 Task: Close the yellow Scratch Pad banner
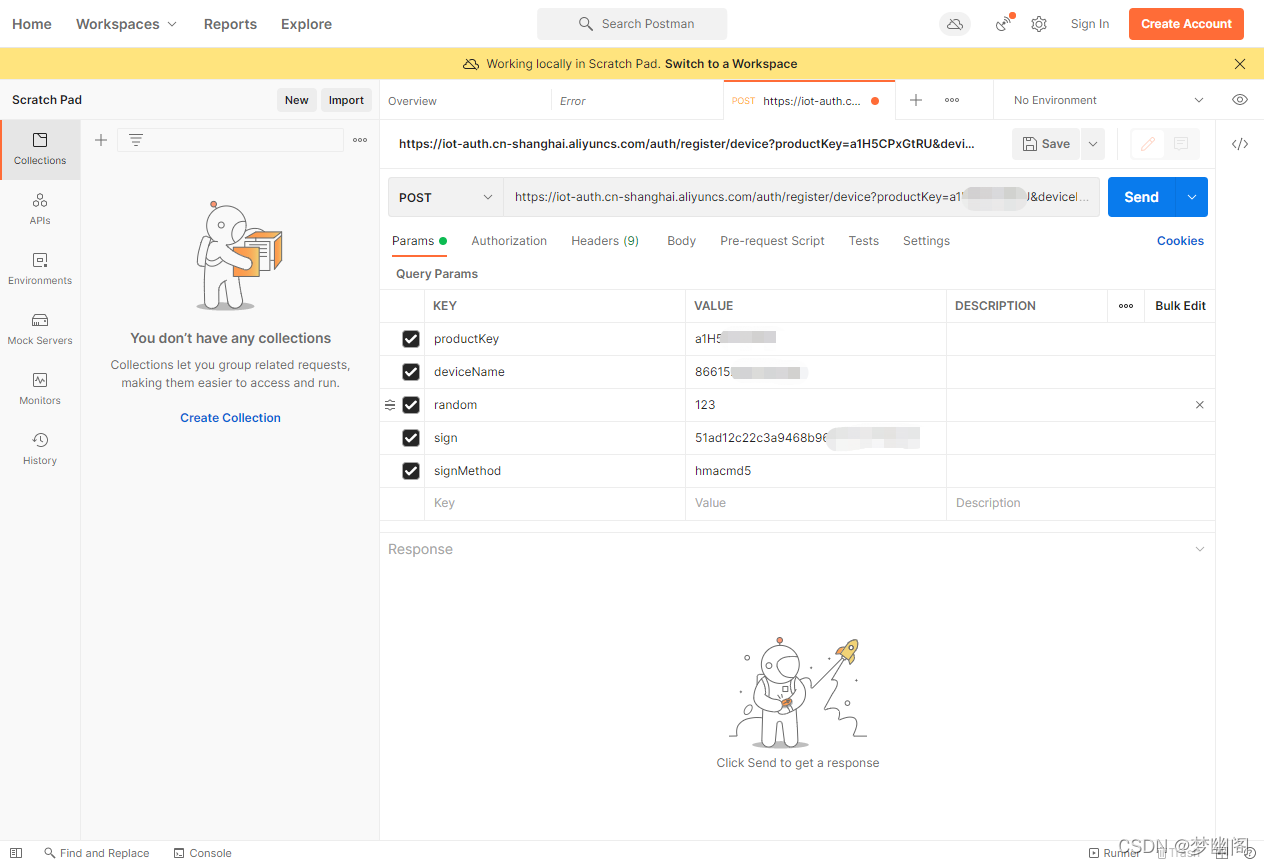[x=1240, y=64]
